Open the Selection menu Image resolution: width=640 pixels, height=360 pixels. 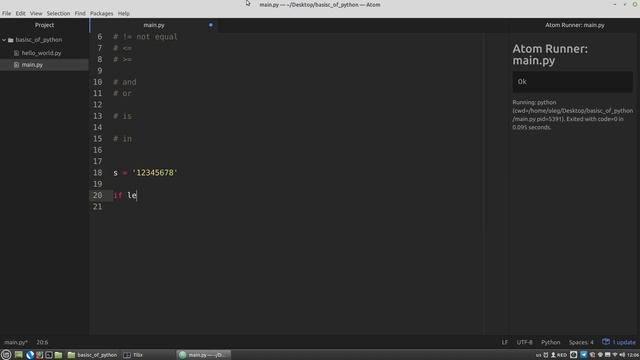(x=58, y=13)
